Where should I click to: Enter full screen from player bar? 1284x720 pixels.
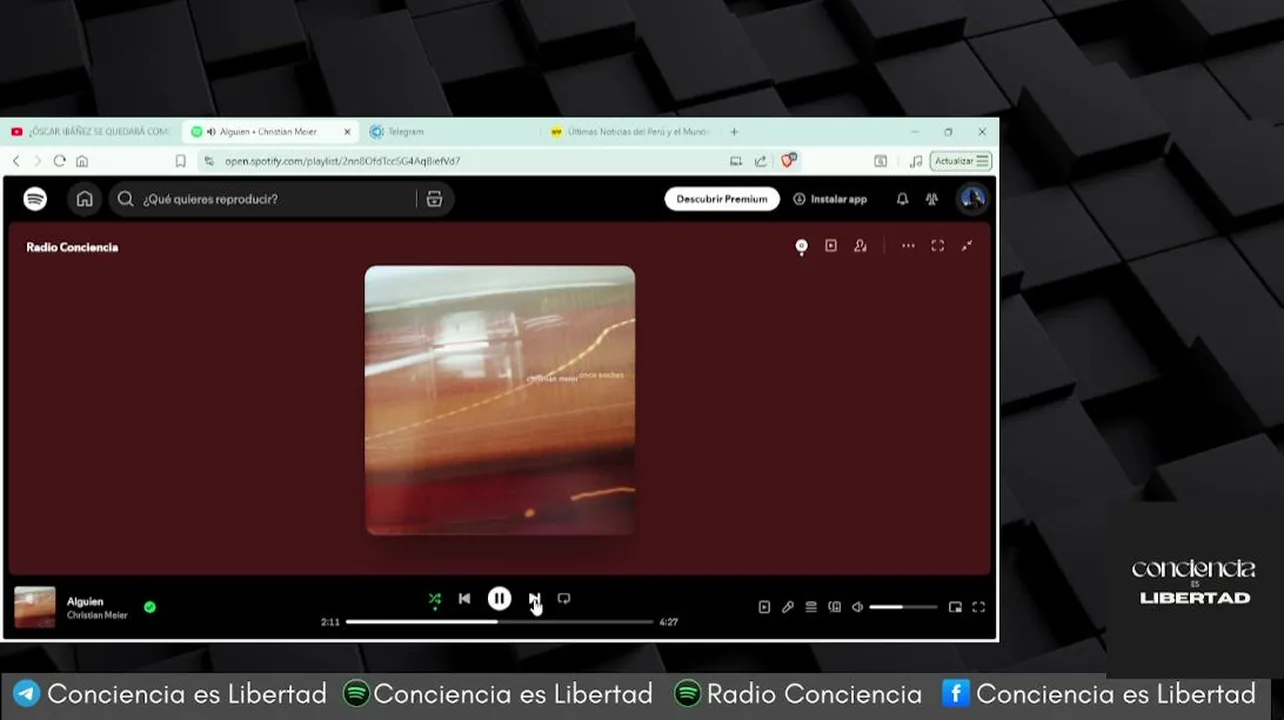point(979,607)
